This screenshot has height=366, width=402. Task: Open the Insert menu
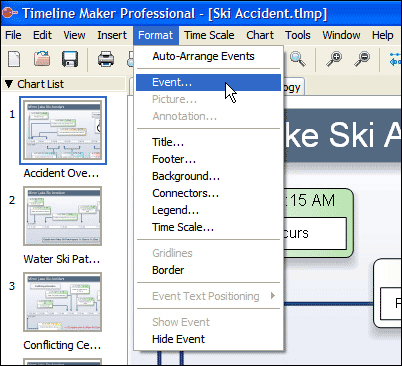(x=112, y=35)
